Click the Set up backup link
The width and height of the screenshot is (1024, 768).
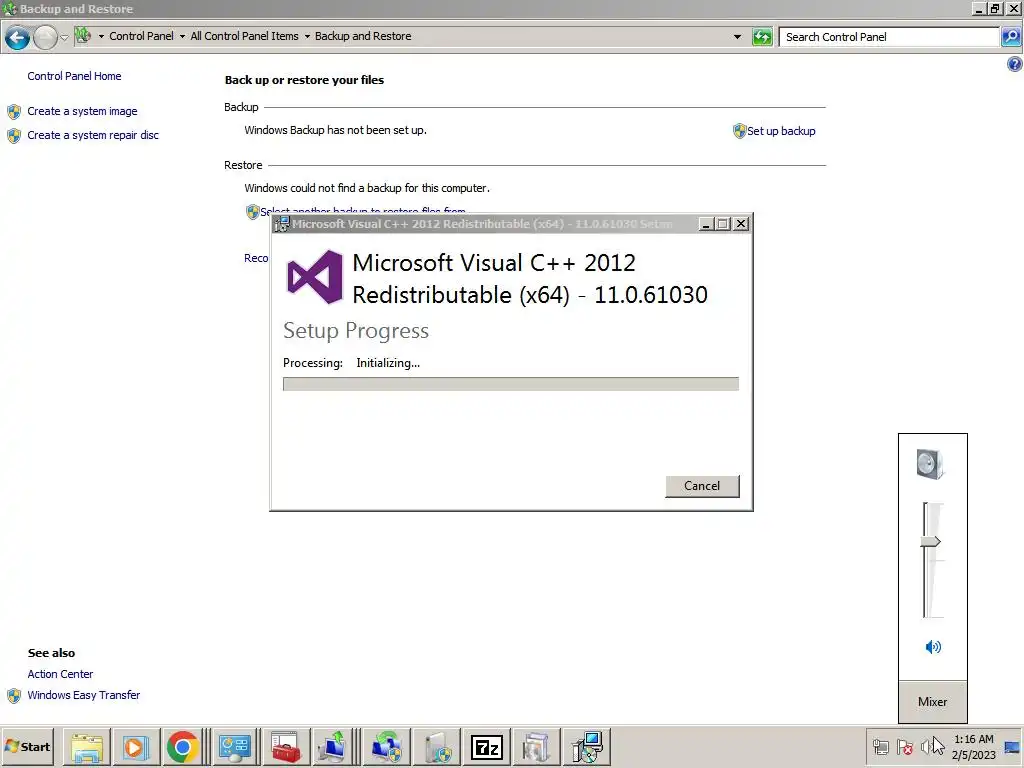click(x=781, y=131)
